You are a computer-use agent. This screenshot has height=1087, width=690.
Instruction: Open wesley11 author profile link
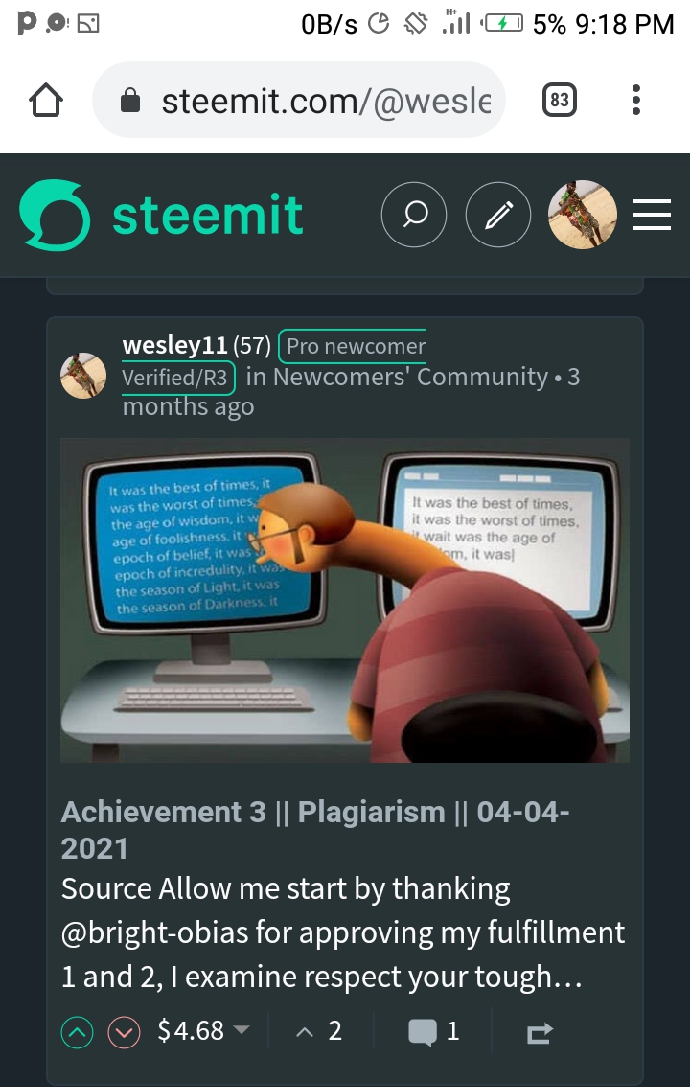pyautogui.click(x=175, y=345)
